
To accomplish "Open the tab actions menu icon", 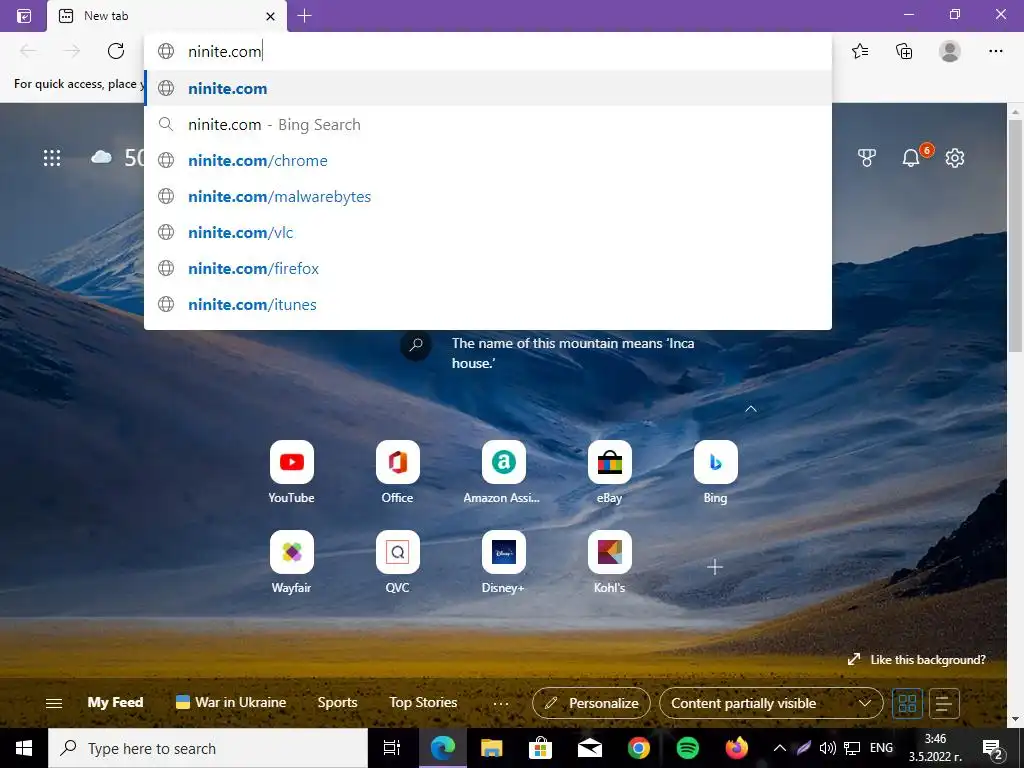I will tap(24, 16).
